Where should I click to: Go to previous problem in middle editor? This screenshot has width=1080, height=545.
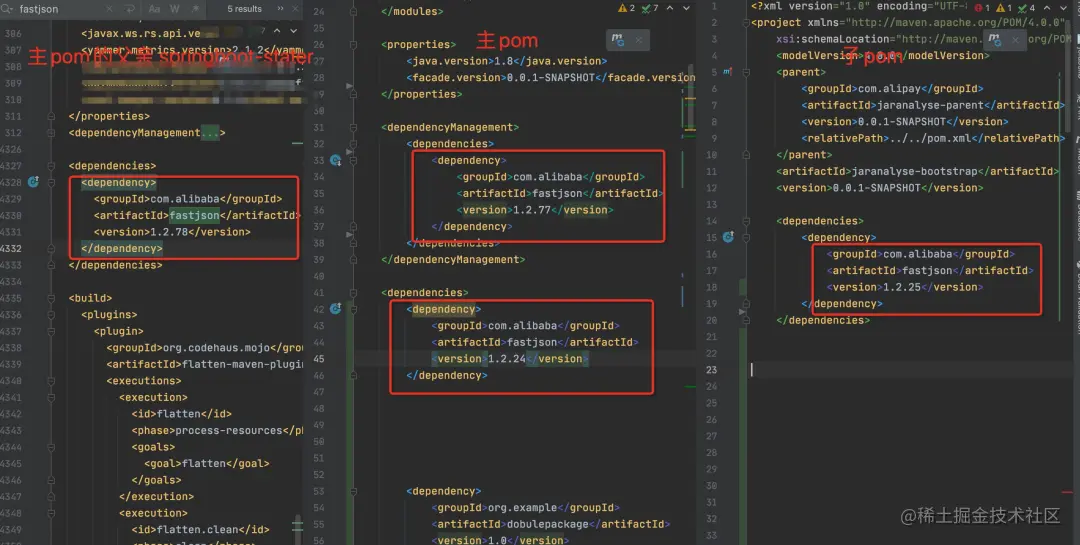(x=669, y=8)
